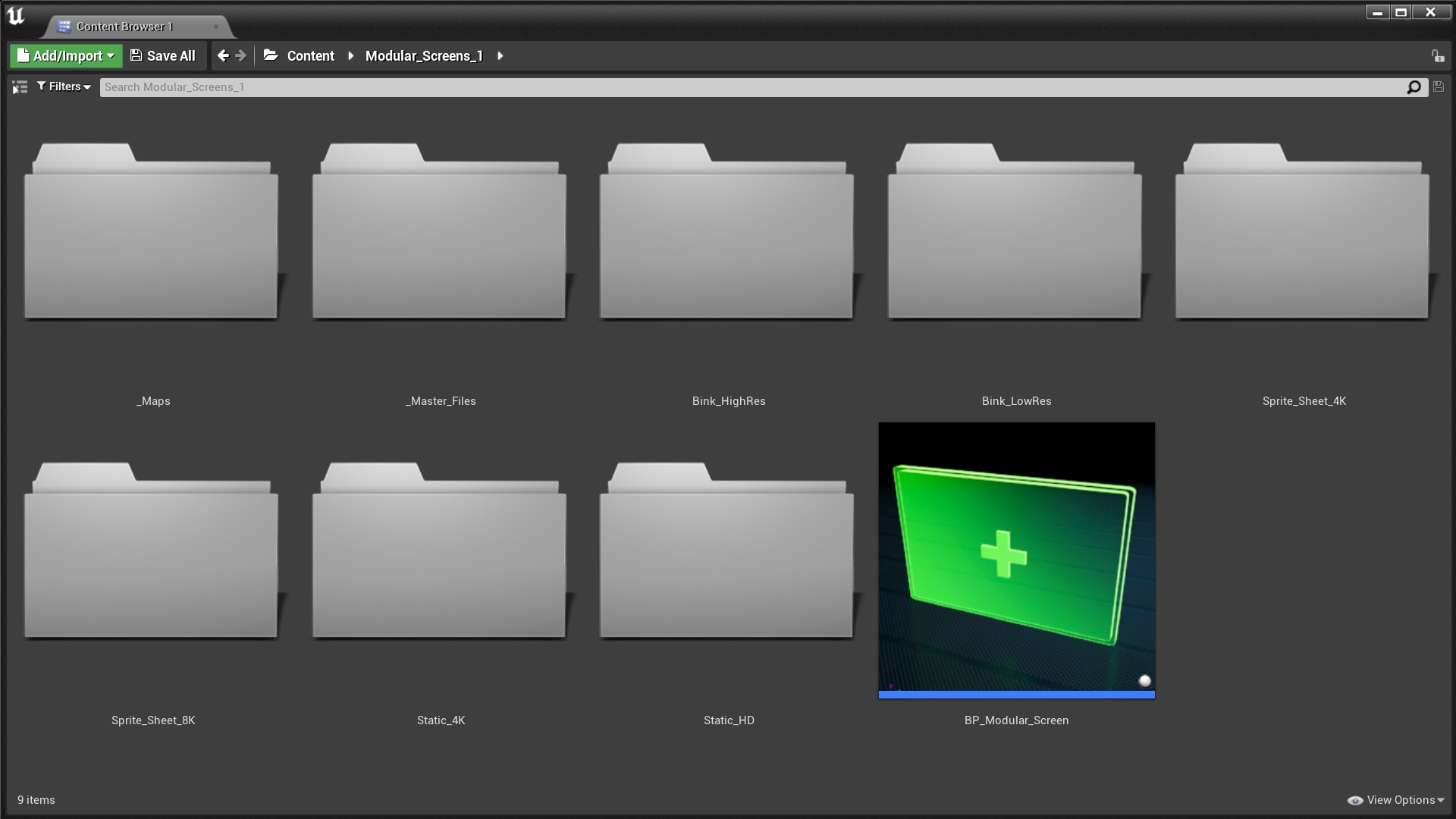Select the BP_Modular_Screen thumbnail
The width and height of the screenshot is (1456, 819).
pyautogui.click(x=1016, y=559)
